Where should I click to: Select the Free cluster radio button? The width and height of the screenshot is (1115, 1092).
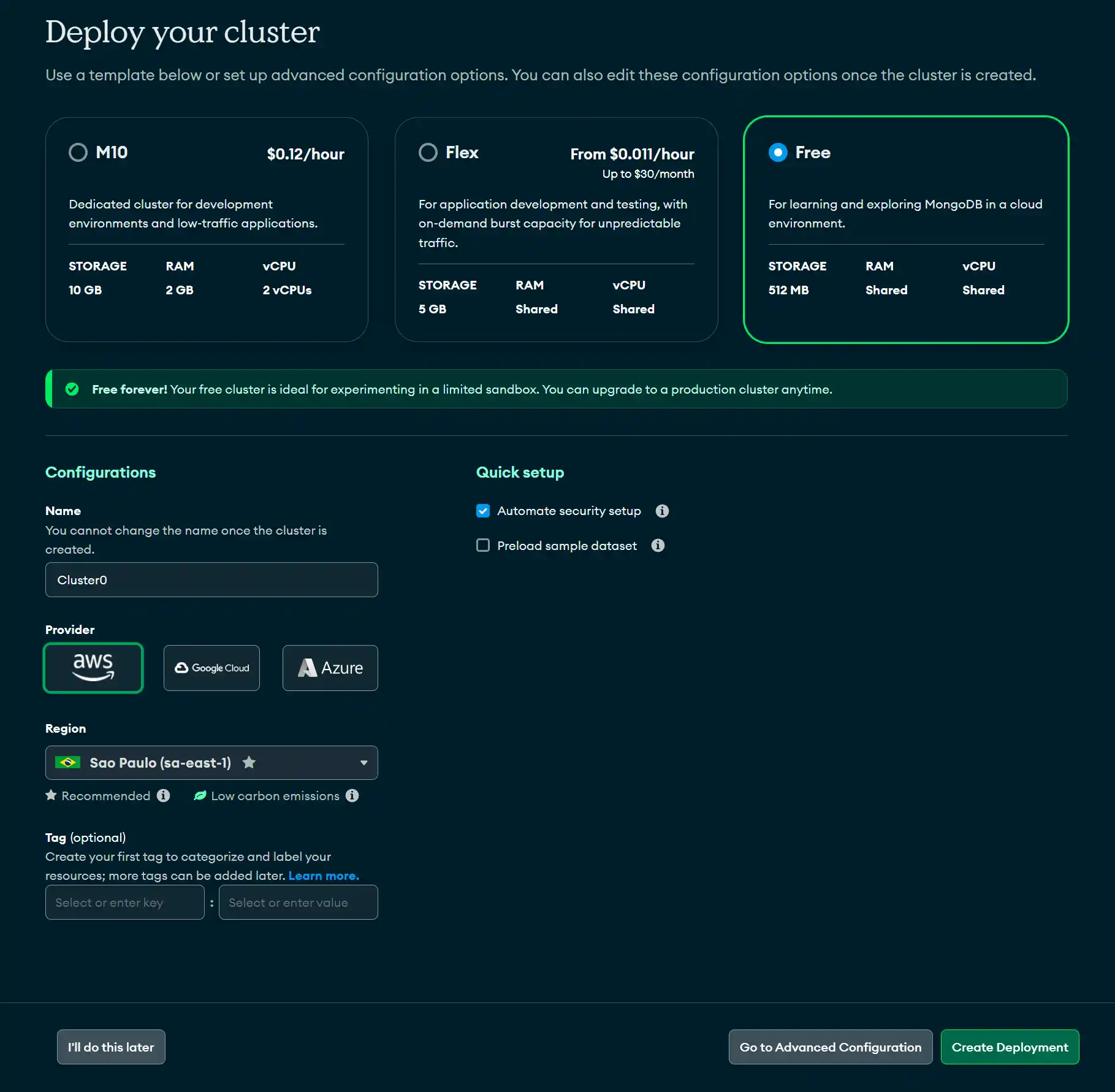[778, 152]
